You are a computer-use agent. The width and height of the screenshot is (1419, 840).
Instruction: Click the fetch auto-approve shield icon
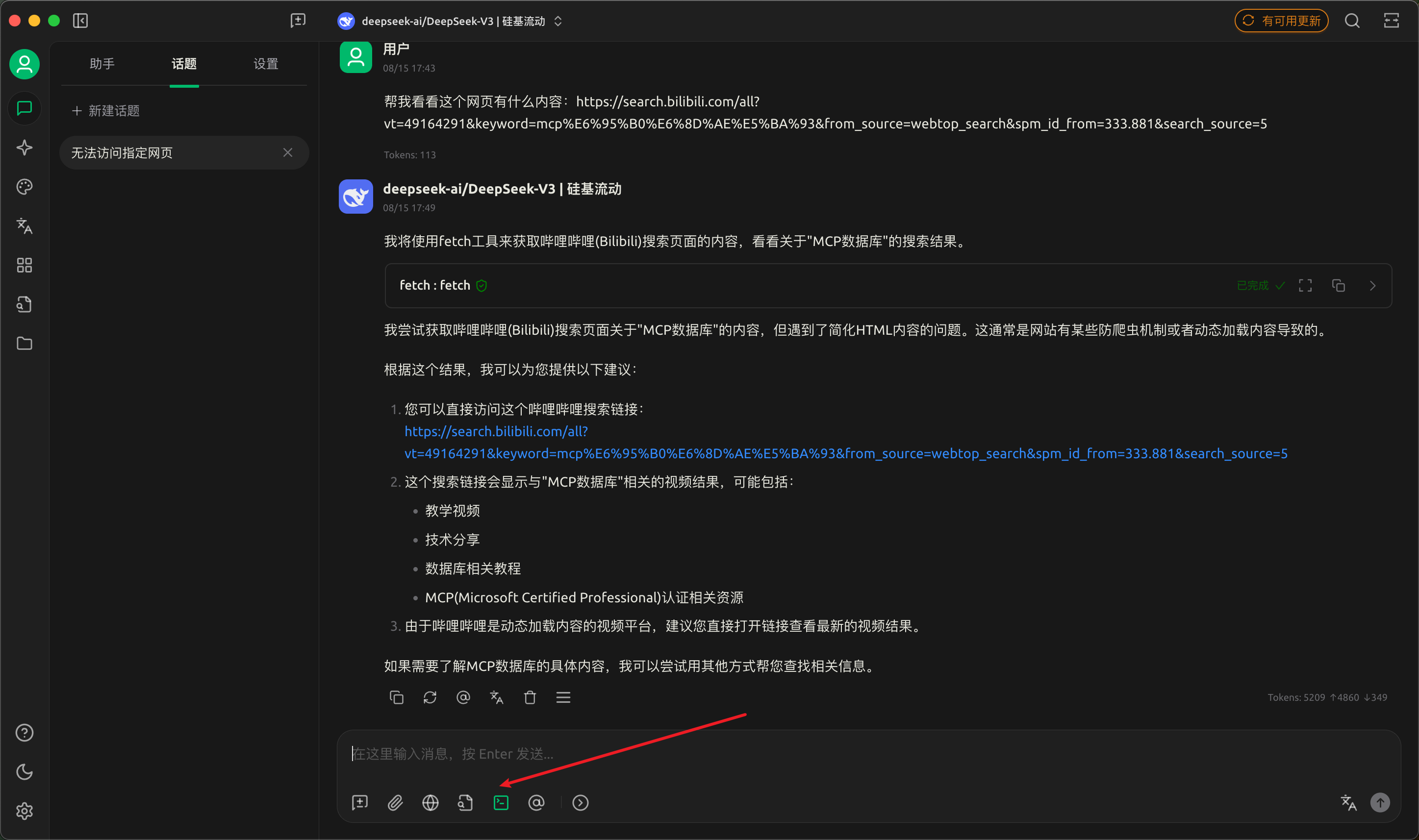coord(482,285)
